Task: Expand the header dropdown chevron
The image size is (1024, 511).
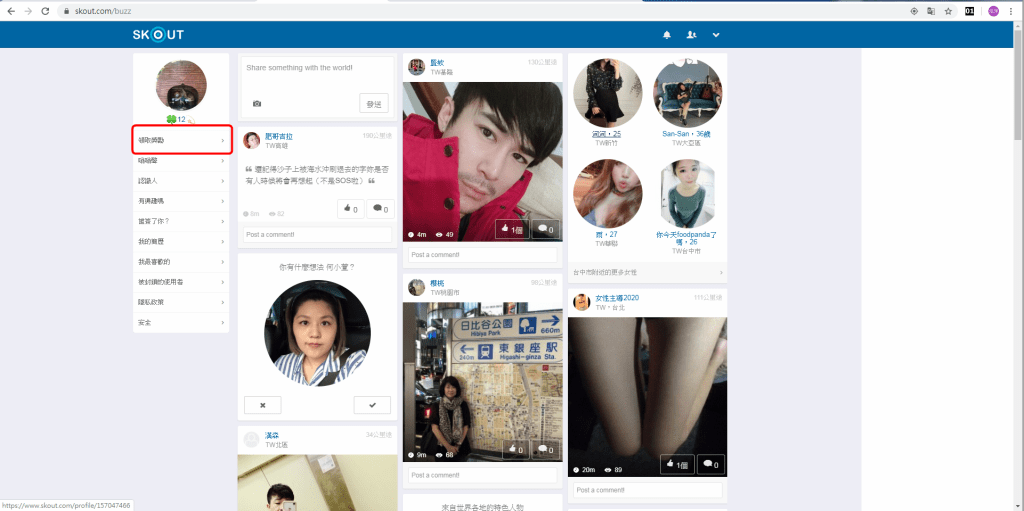Action: click(716, 35)
